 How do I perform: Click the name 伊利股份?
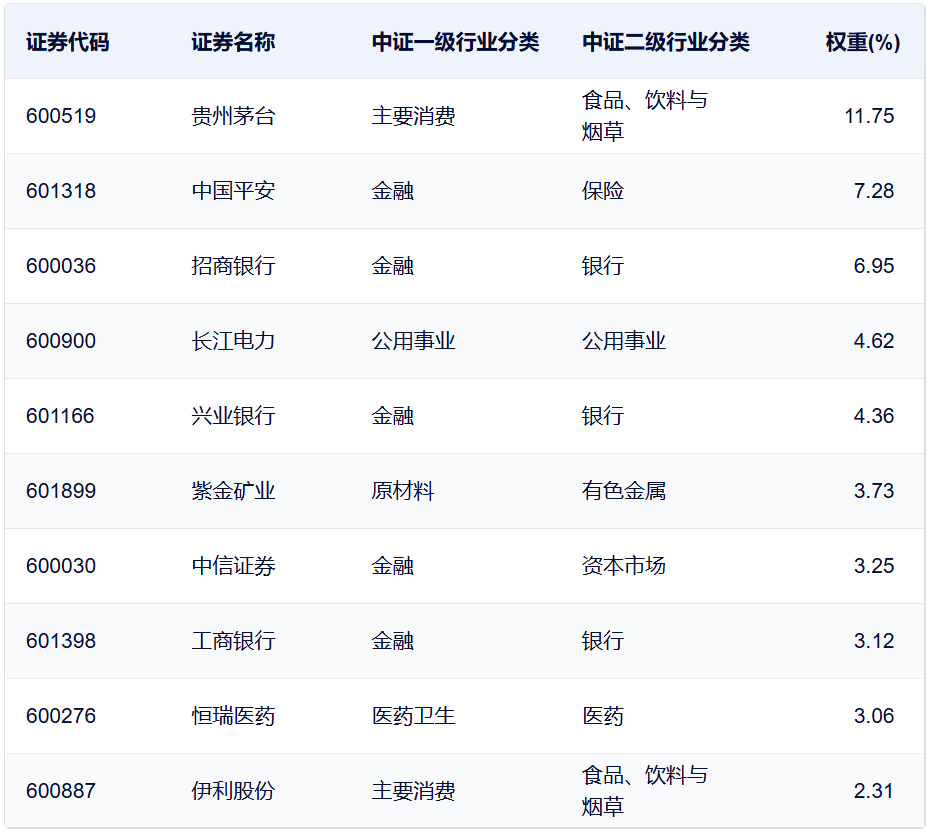tap(233, 791)
